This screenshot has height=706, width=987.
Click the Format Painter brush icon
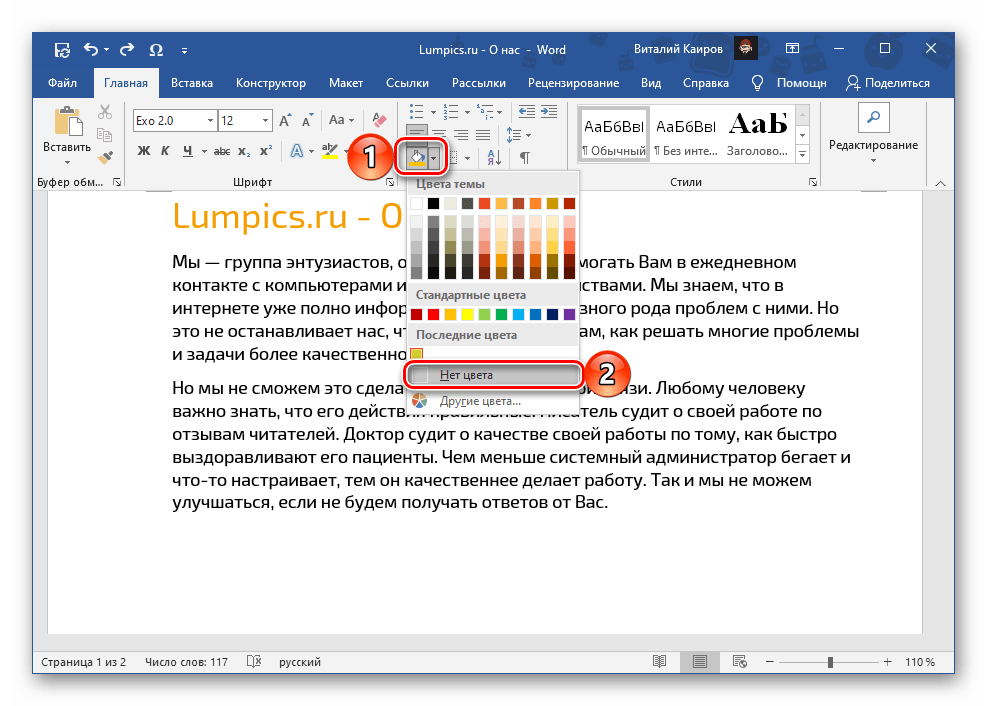click(104, 156)
